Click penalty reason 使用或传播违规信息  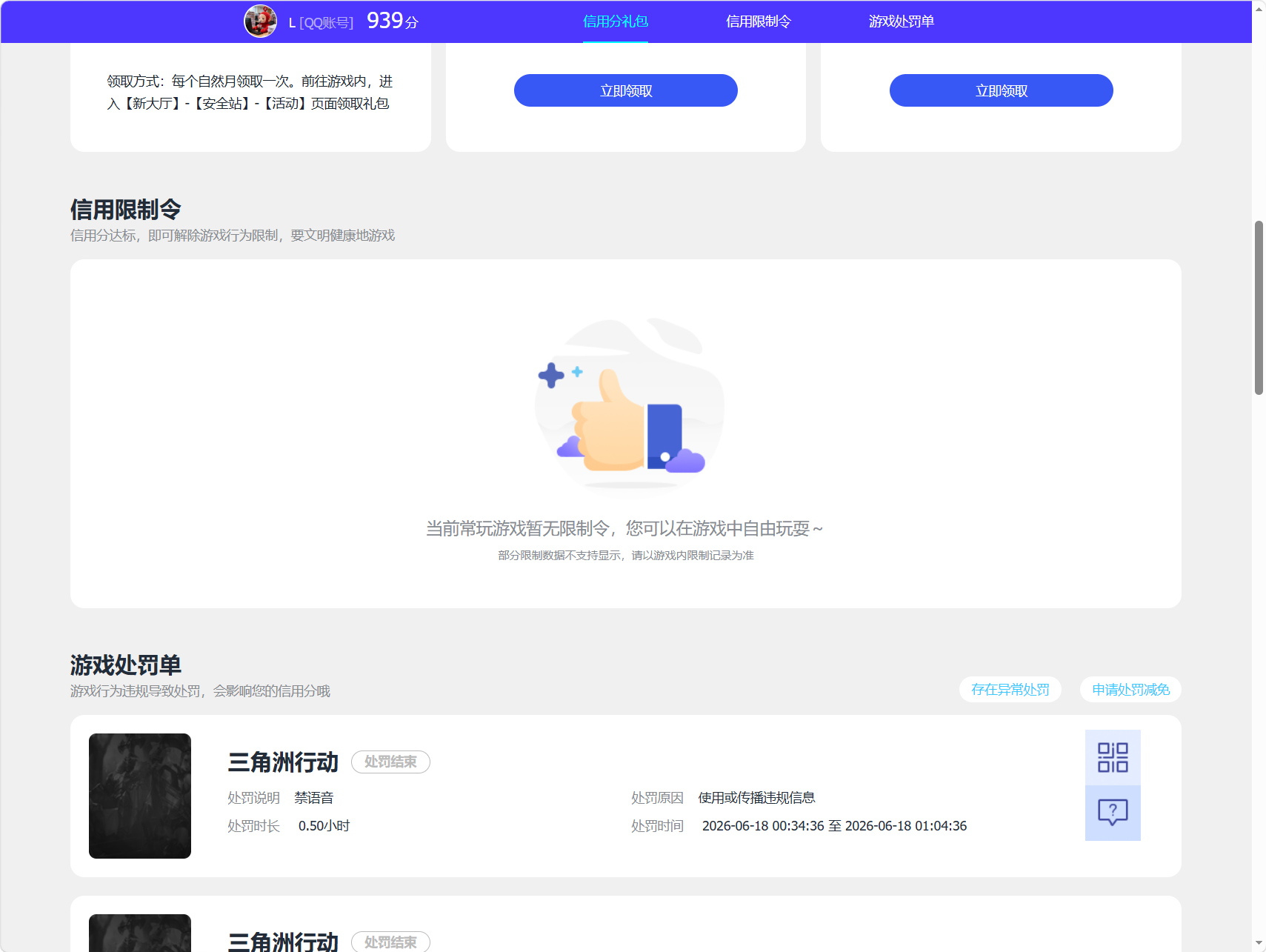coord(756,798)
